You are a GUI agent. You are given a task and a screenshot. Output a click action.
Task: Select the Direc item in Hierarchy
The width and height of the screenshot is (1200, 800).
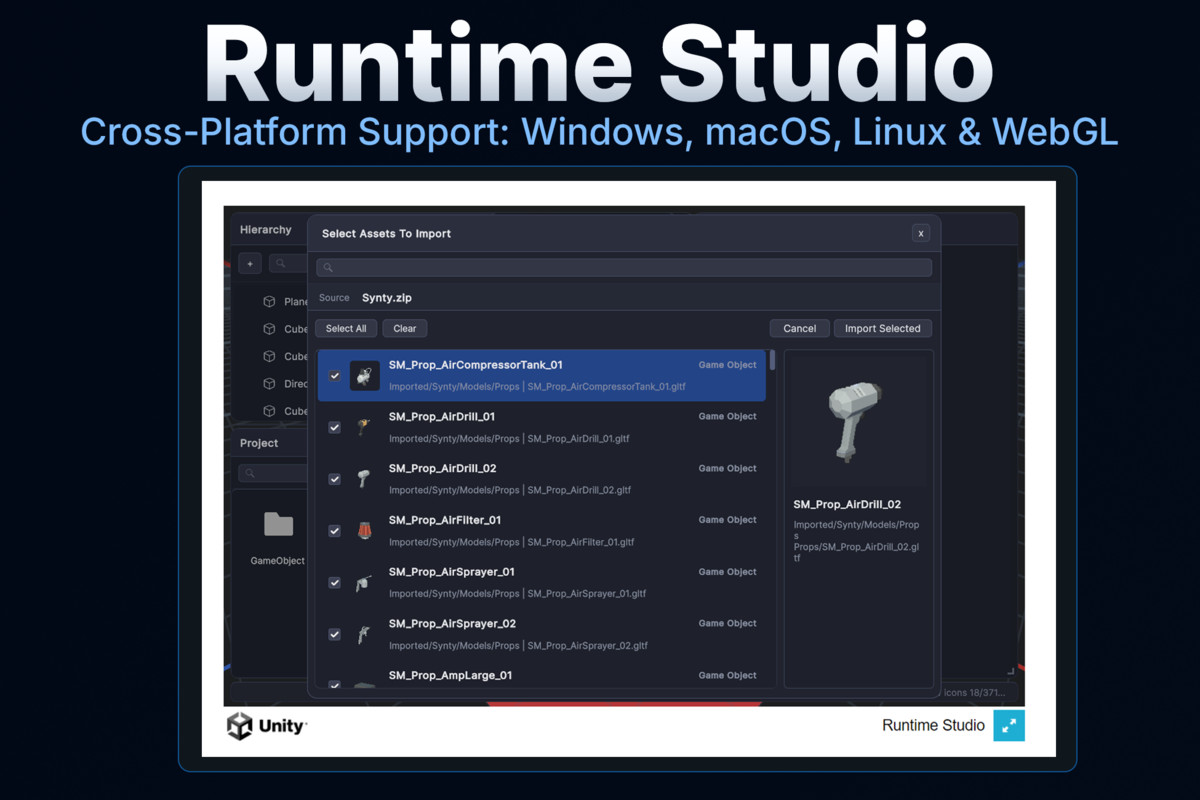click(x=296, y=384)
